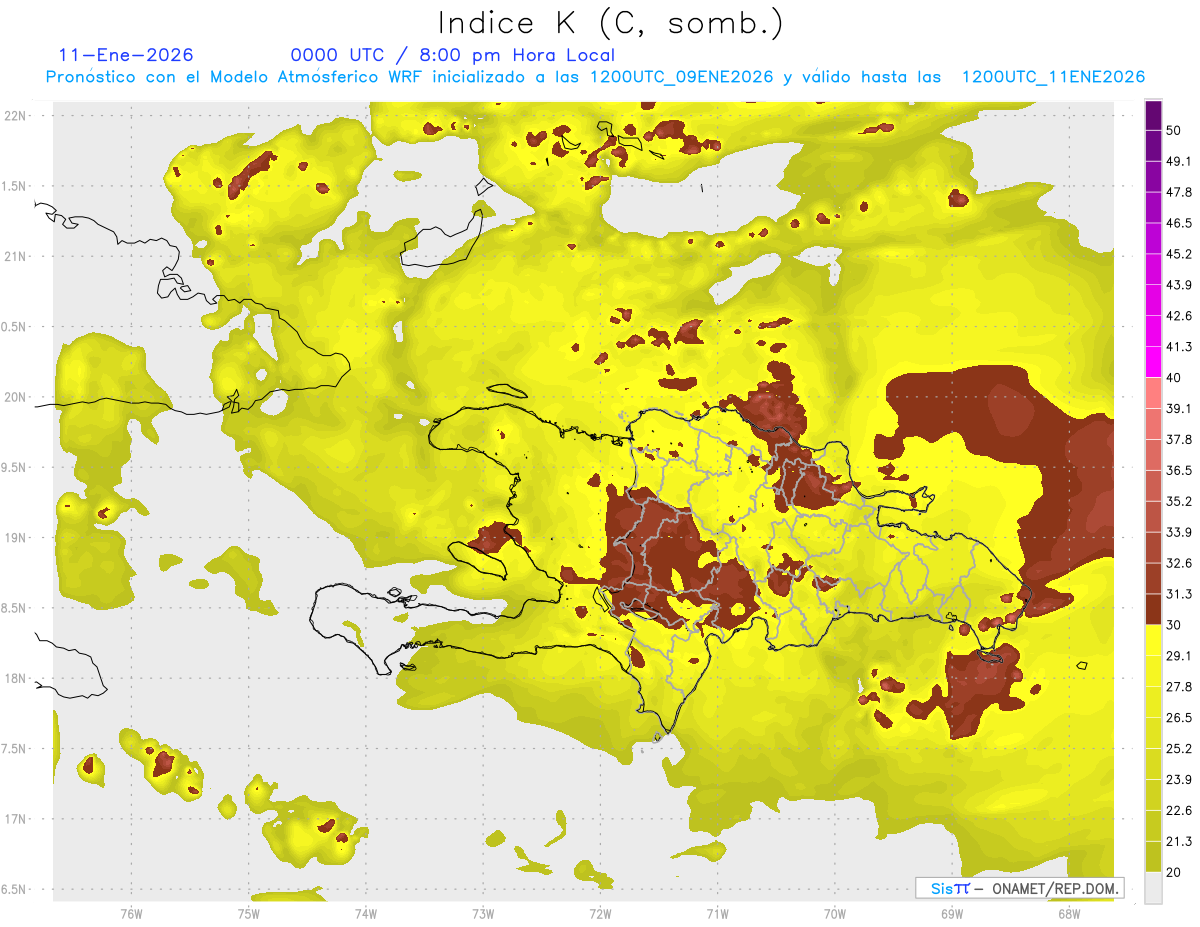Click the colorbar value '27.8'
The image size is (1200, 927).
[1179, 687]
